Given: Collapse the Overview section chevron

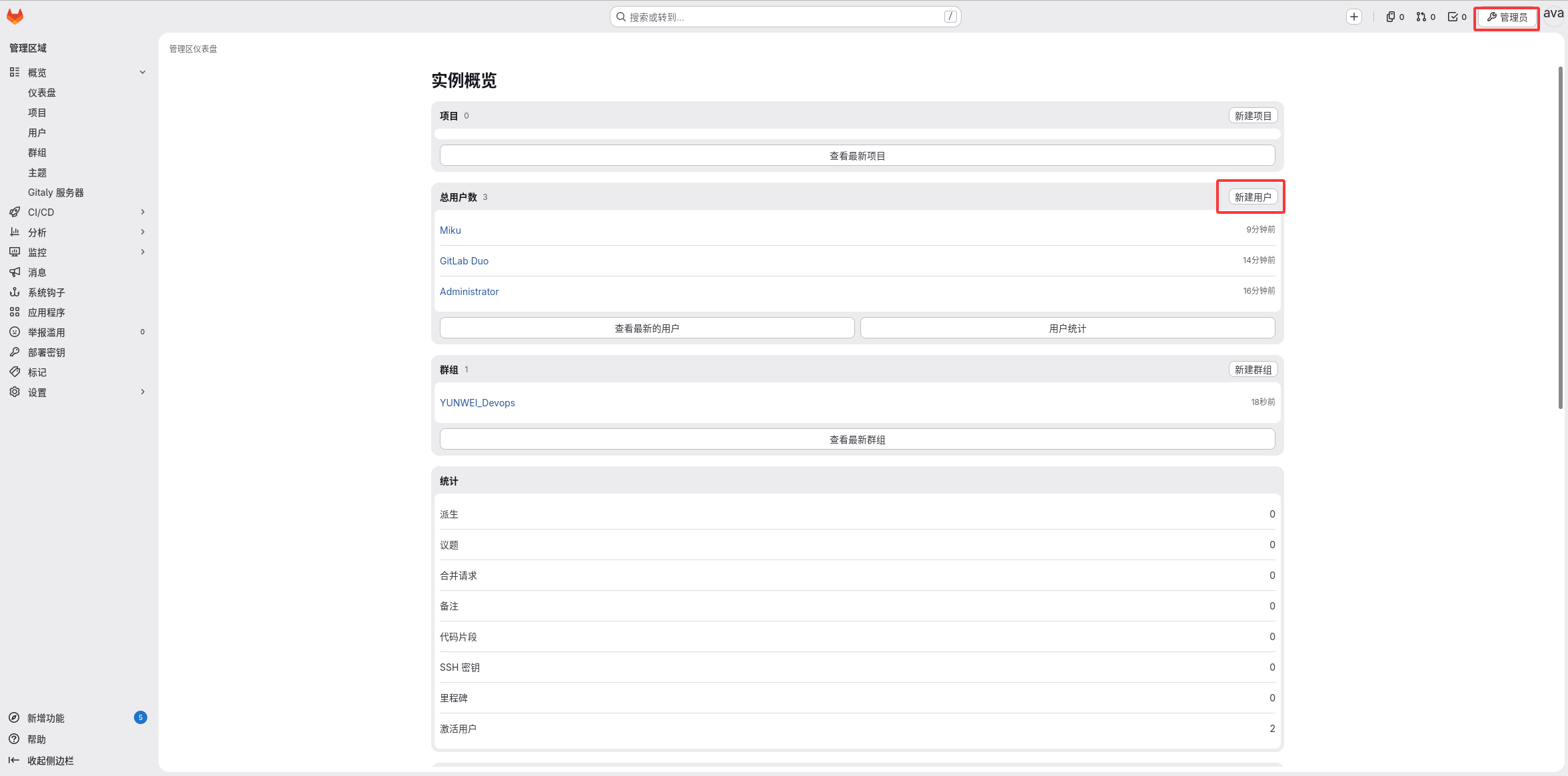Looking at the screenshot, I should click(142, 72).
